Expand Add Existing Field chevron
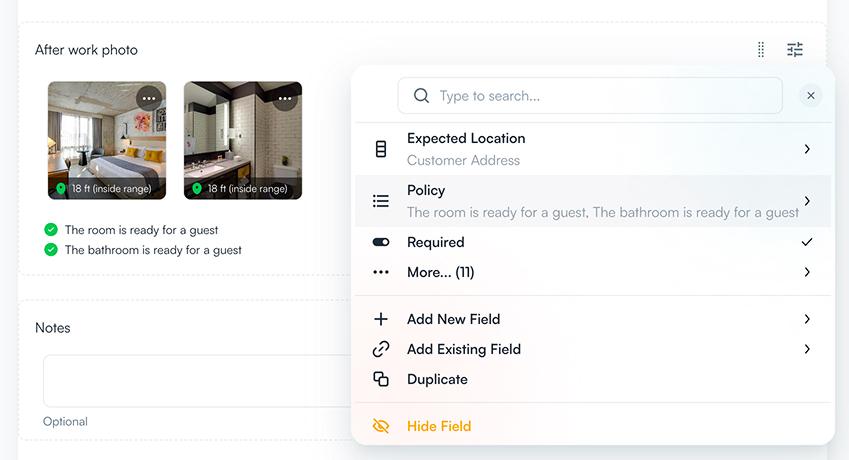The image size is (849, 460). point(807,349)
